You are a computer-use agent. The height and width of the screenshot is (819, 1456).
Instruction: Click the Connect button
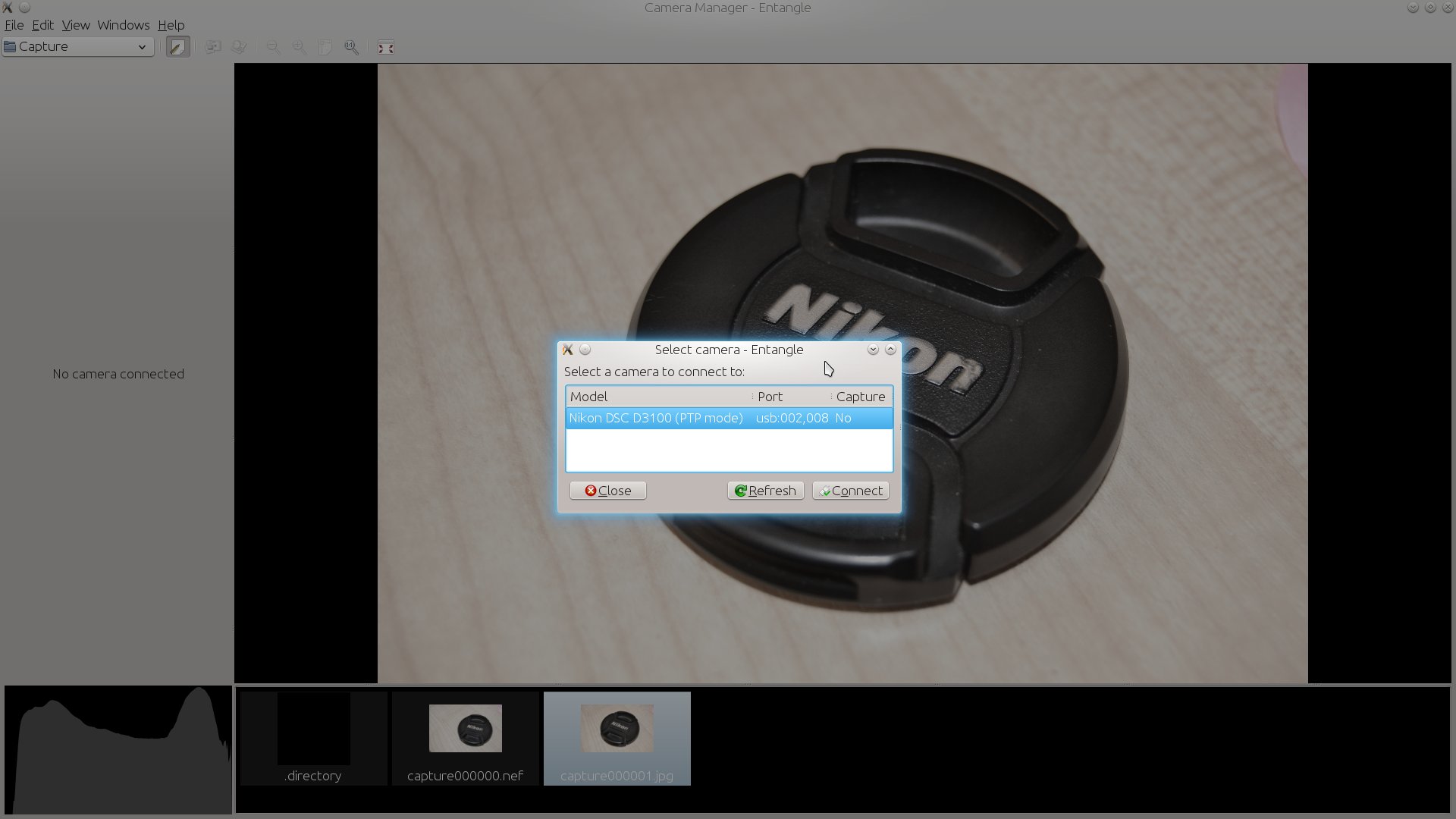coord(851,491)
